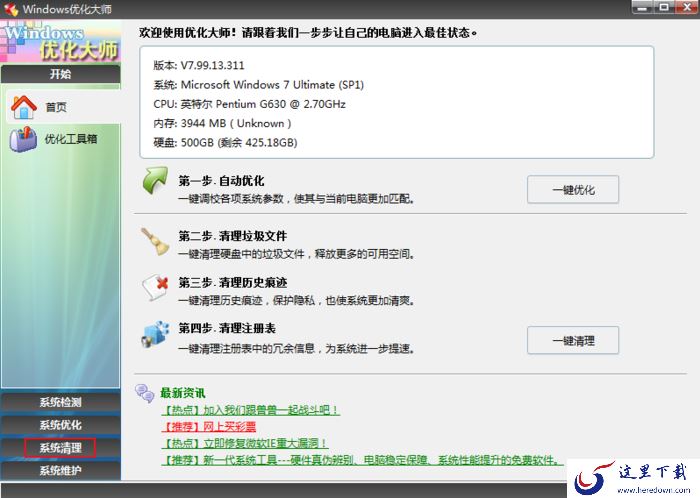
Task: Open the 系统优化 sidebar section
Action: [x=61, y=425]
